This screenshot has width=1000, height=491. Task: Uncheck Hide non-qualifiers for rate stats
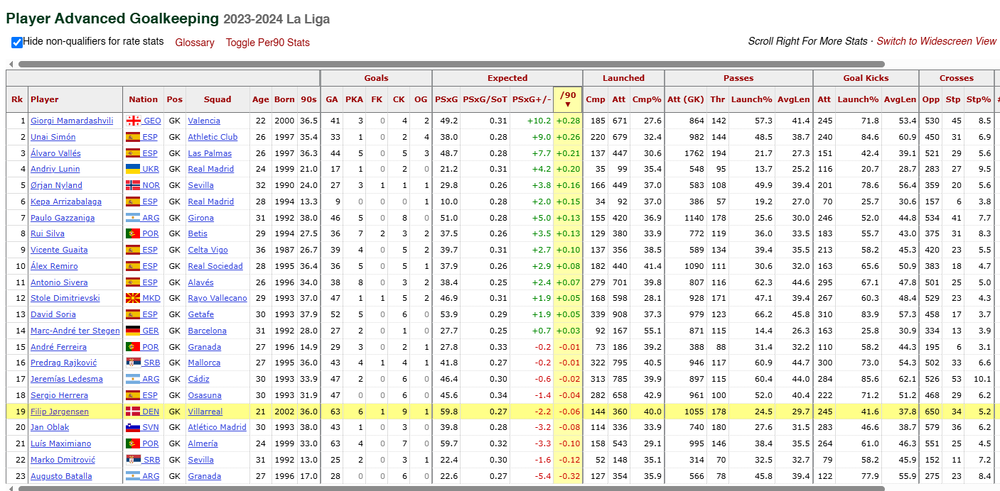[x=17, y=43]
